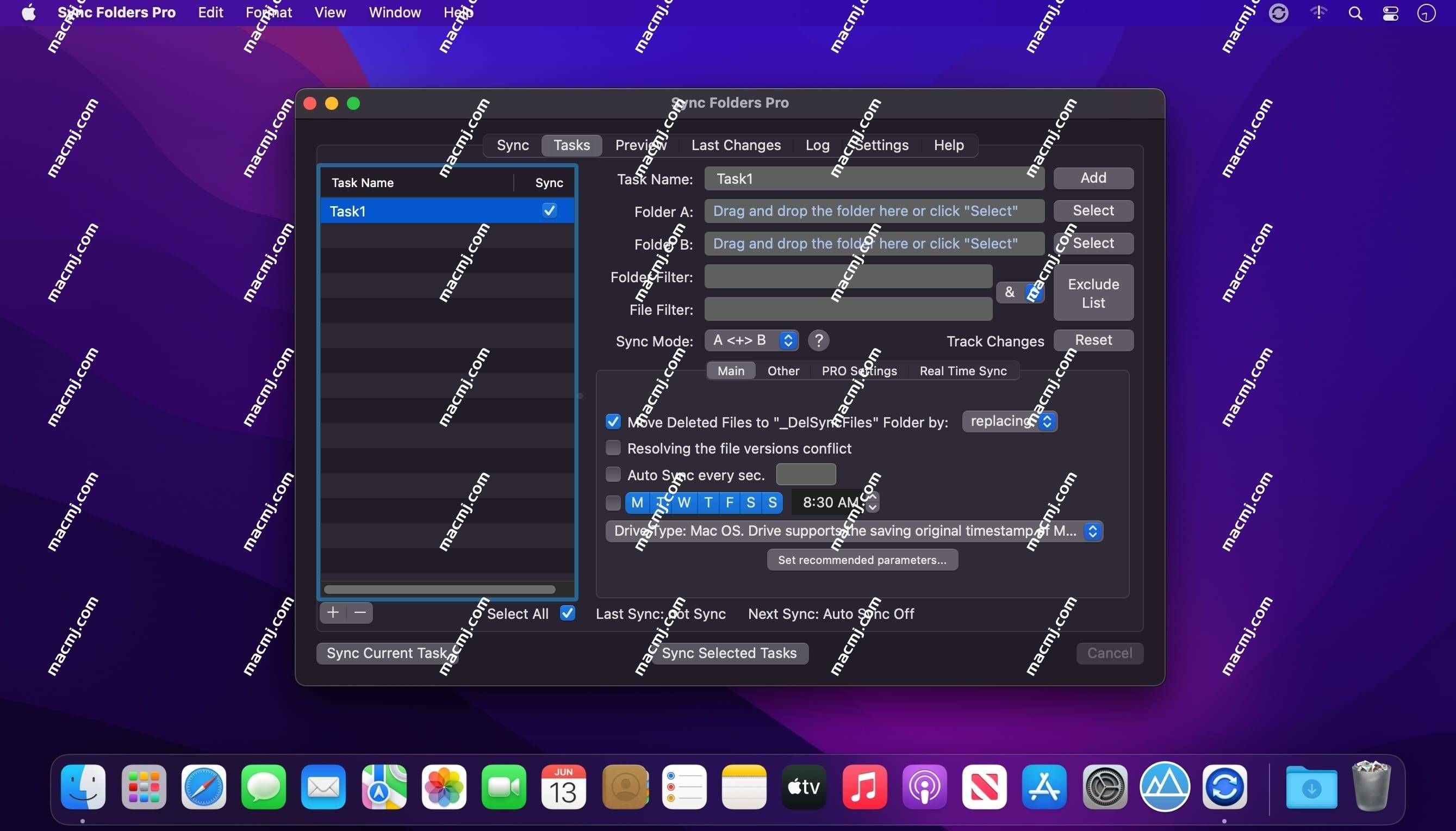Open Podcasts app in dock

pyautogui.click(x=924, y=787)
